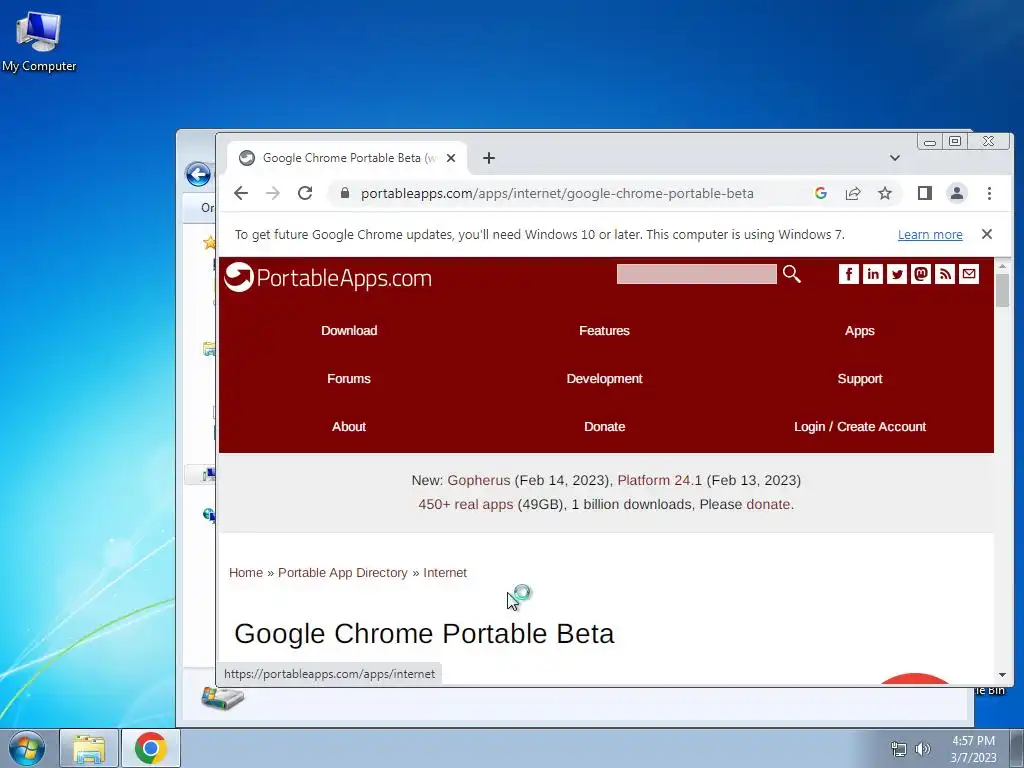Click Login / Create Account
Screen dimensions: 1024x768
pyautogui.click(x=859, y=426)
